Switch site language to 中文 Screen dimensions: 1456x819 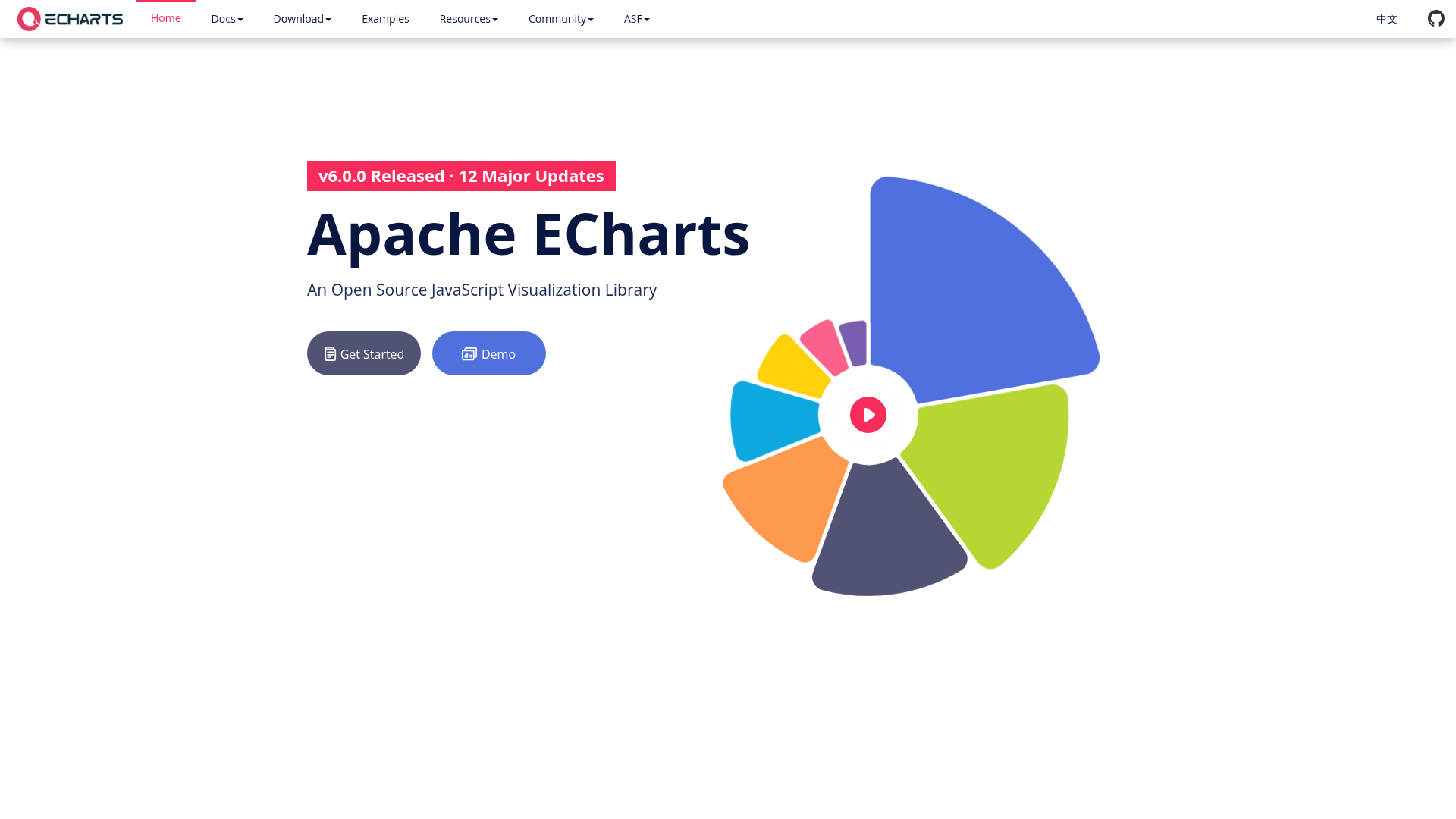point(1386,18)
